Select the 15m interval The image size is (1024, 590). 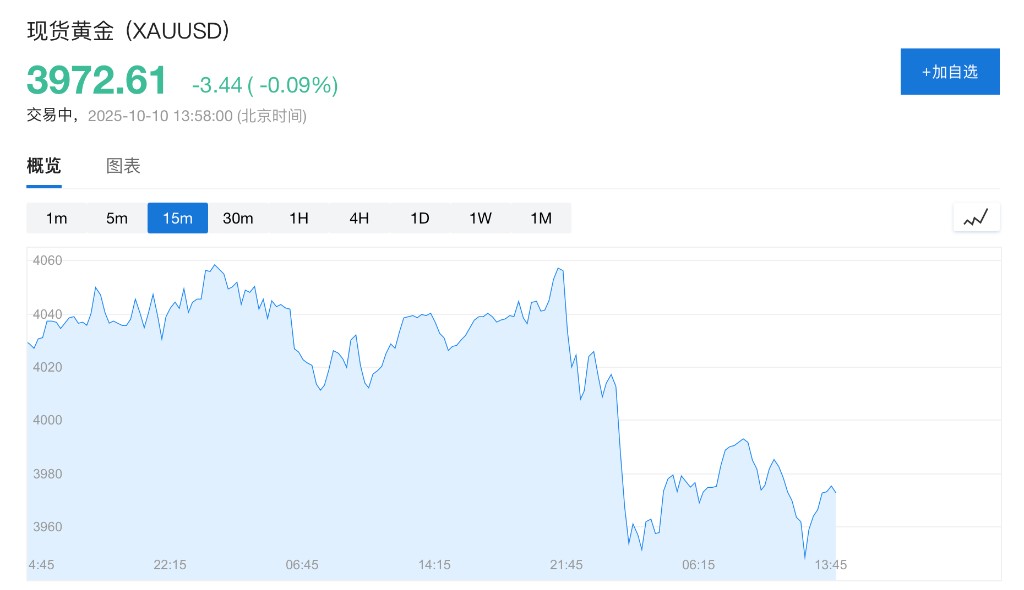pos(177,218)
